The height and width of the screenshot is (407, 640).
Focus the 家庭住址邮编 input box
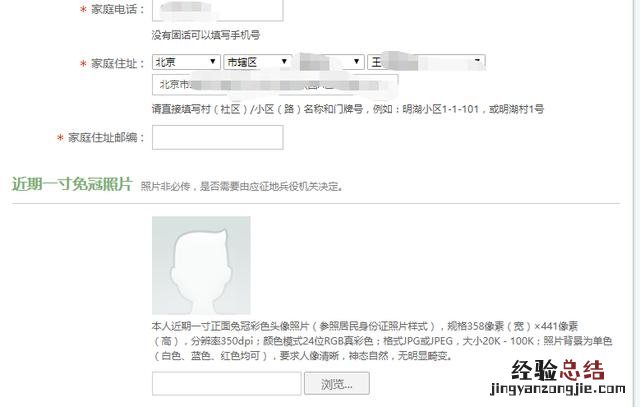coord(218,137)
